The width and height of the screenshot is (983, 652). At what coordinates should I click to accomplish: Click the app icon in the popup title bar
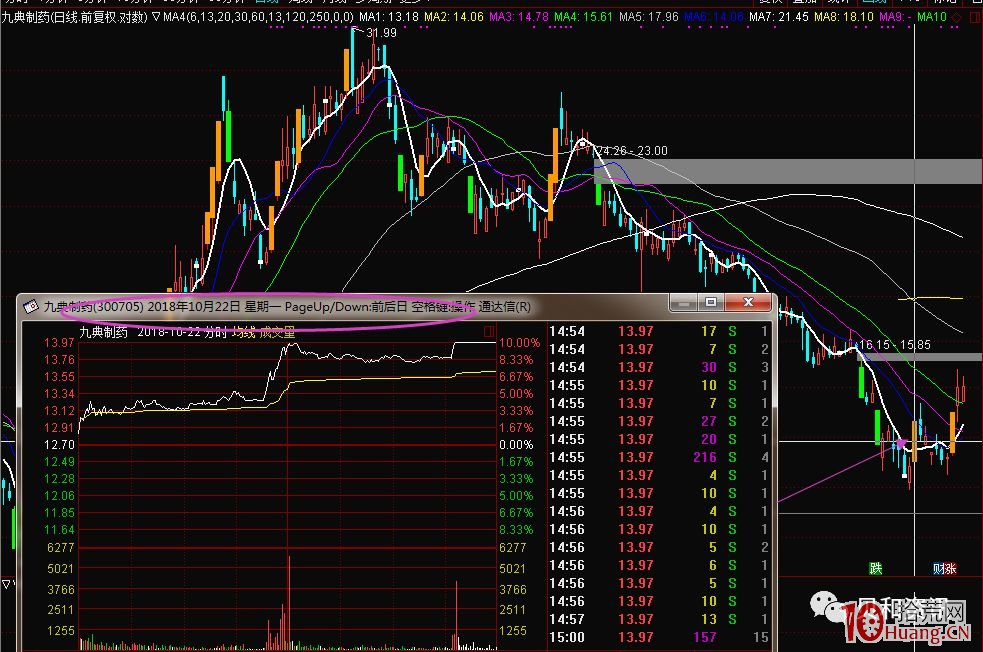31,307
